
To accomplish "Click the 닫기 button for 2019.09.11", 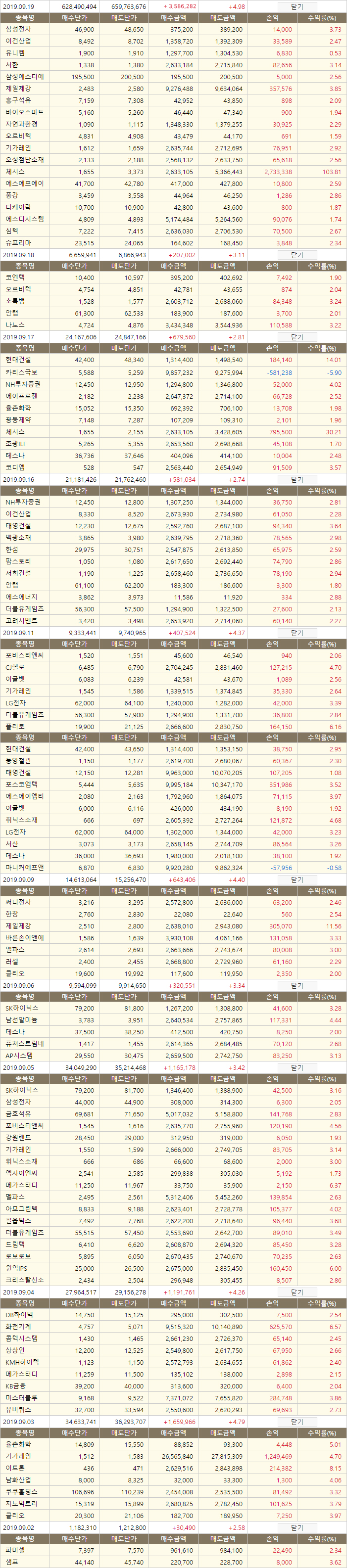I will [297, 633].
